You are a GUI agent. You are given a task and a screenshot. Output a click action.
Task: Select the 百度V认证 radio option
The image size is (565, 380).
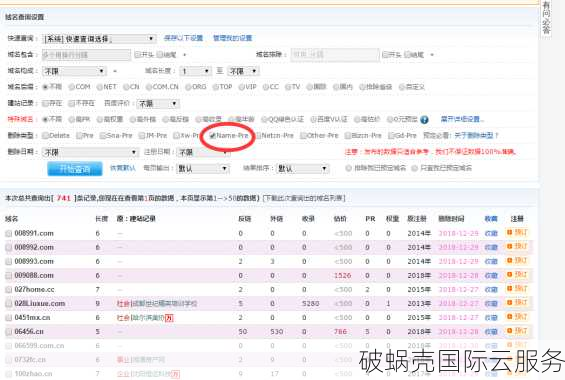tap(313, 120)
